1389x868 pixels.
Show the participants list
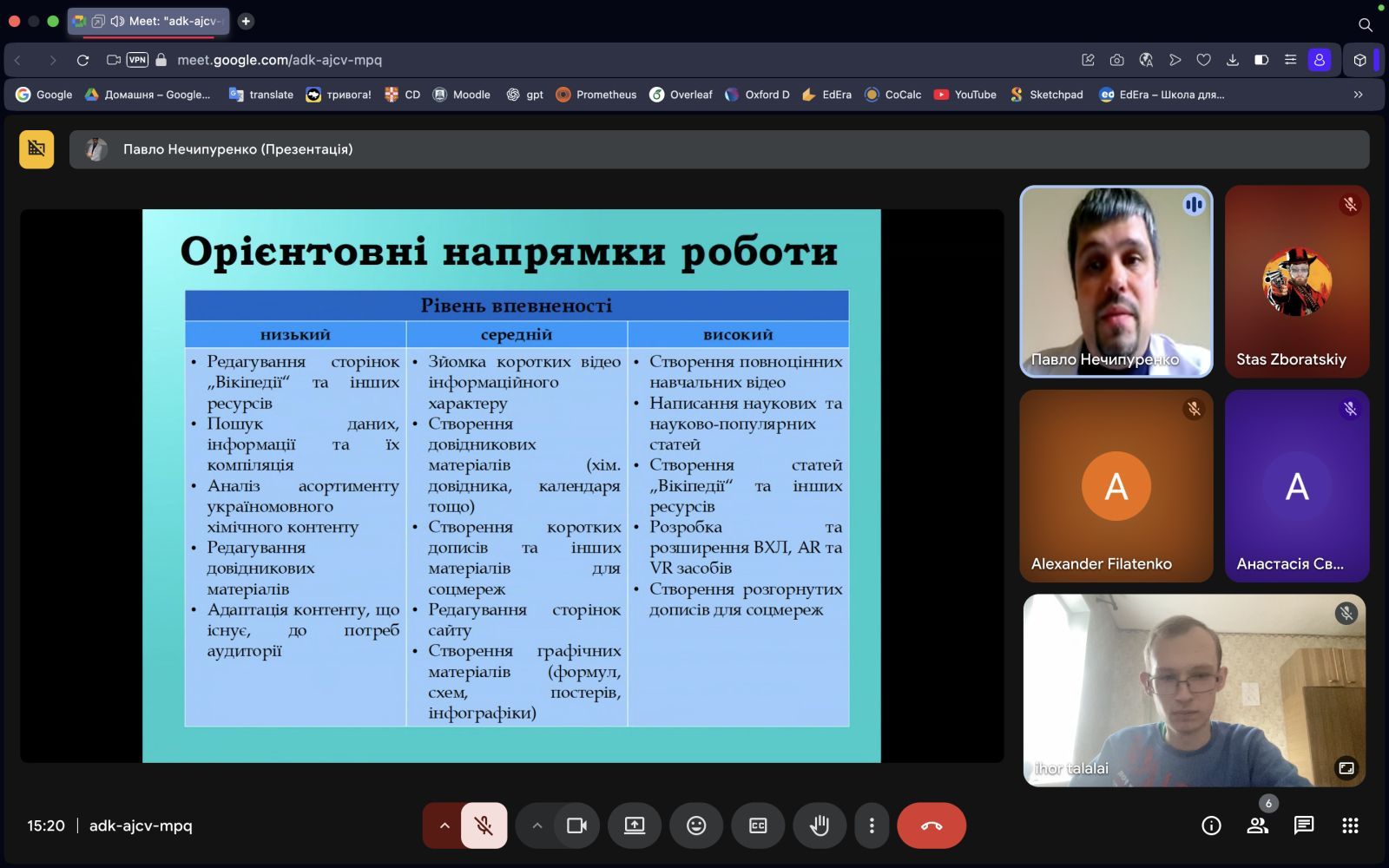coord(1257,825)
